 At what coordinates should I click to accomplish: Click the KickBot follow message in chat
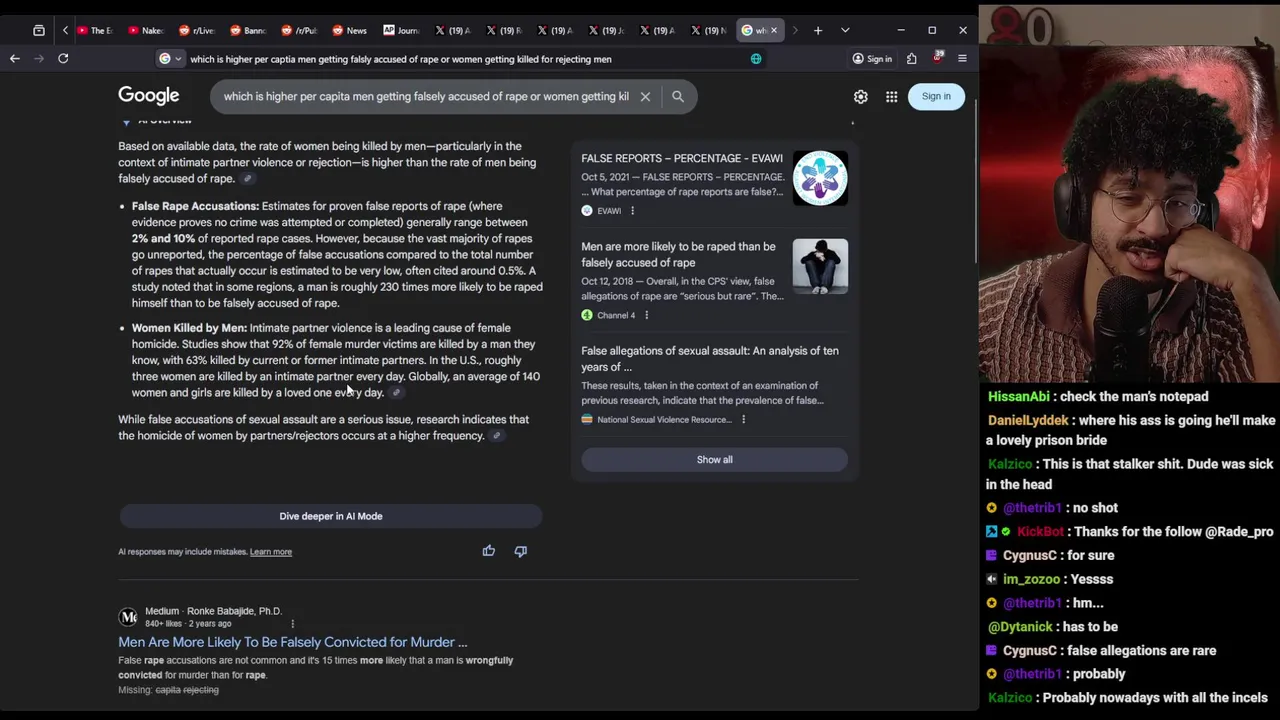(1130, 532)
